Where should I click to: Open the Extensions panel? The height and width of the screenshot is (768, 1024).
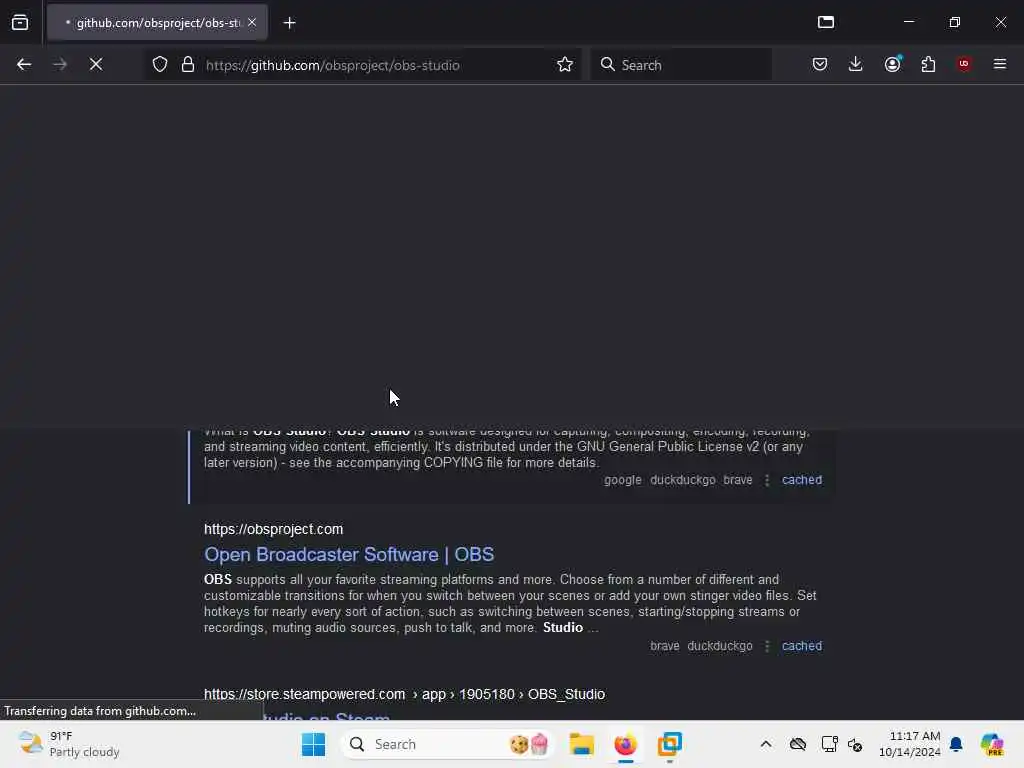[x=928, y=64]
